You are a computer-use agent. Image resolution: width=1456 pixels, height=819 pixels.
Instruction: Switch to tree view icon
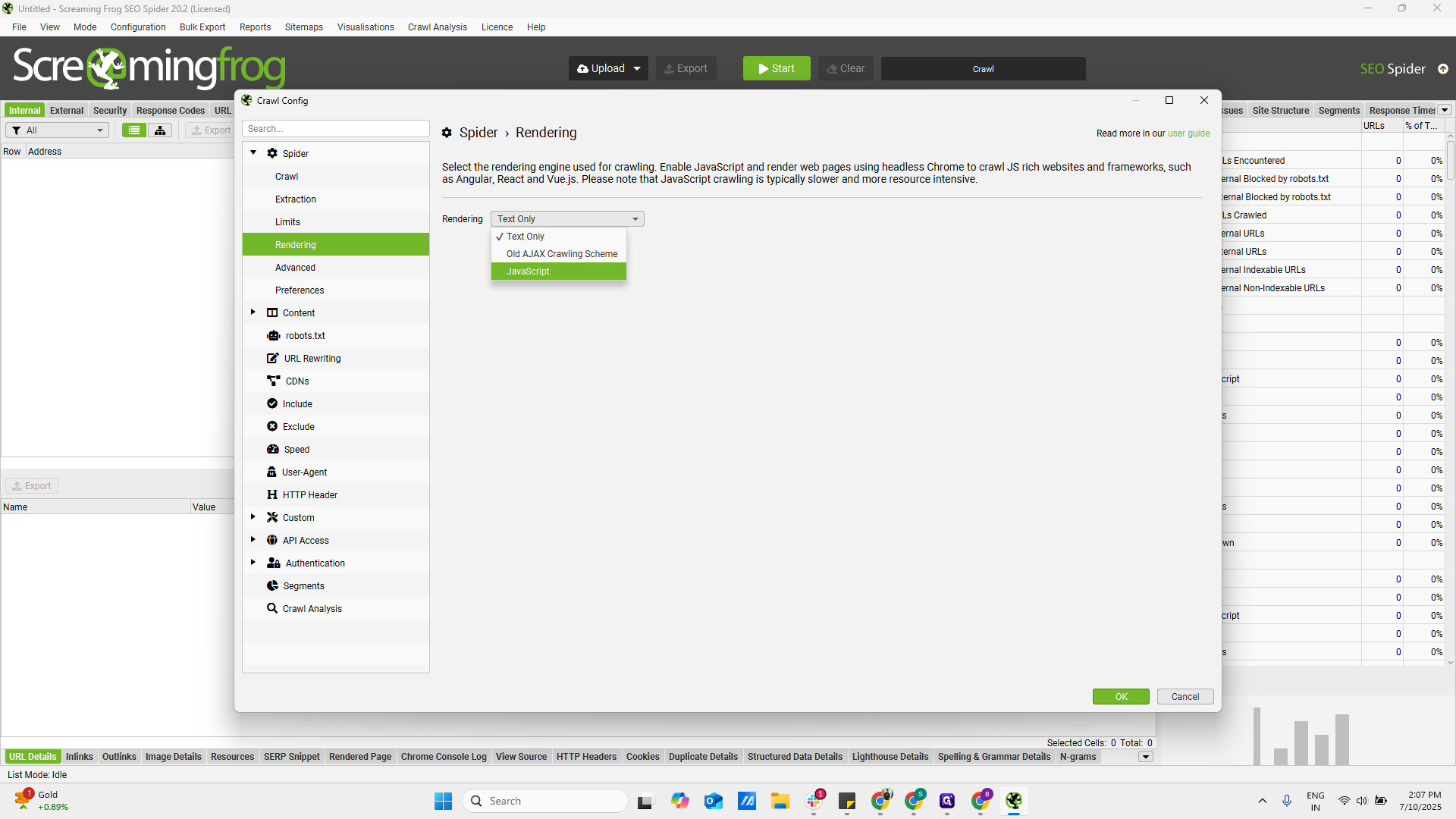pos(160,130)
